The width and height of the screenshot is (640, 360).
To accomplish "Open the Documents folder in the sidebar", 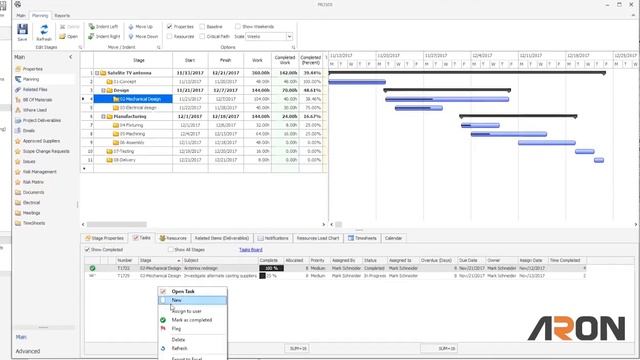I will point(33,192).
